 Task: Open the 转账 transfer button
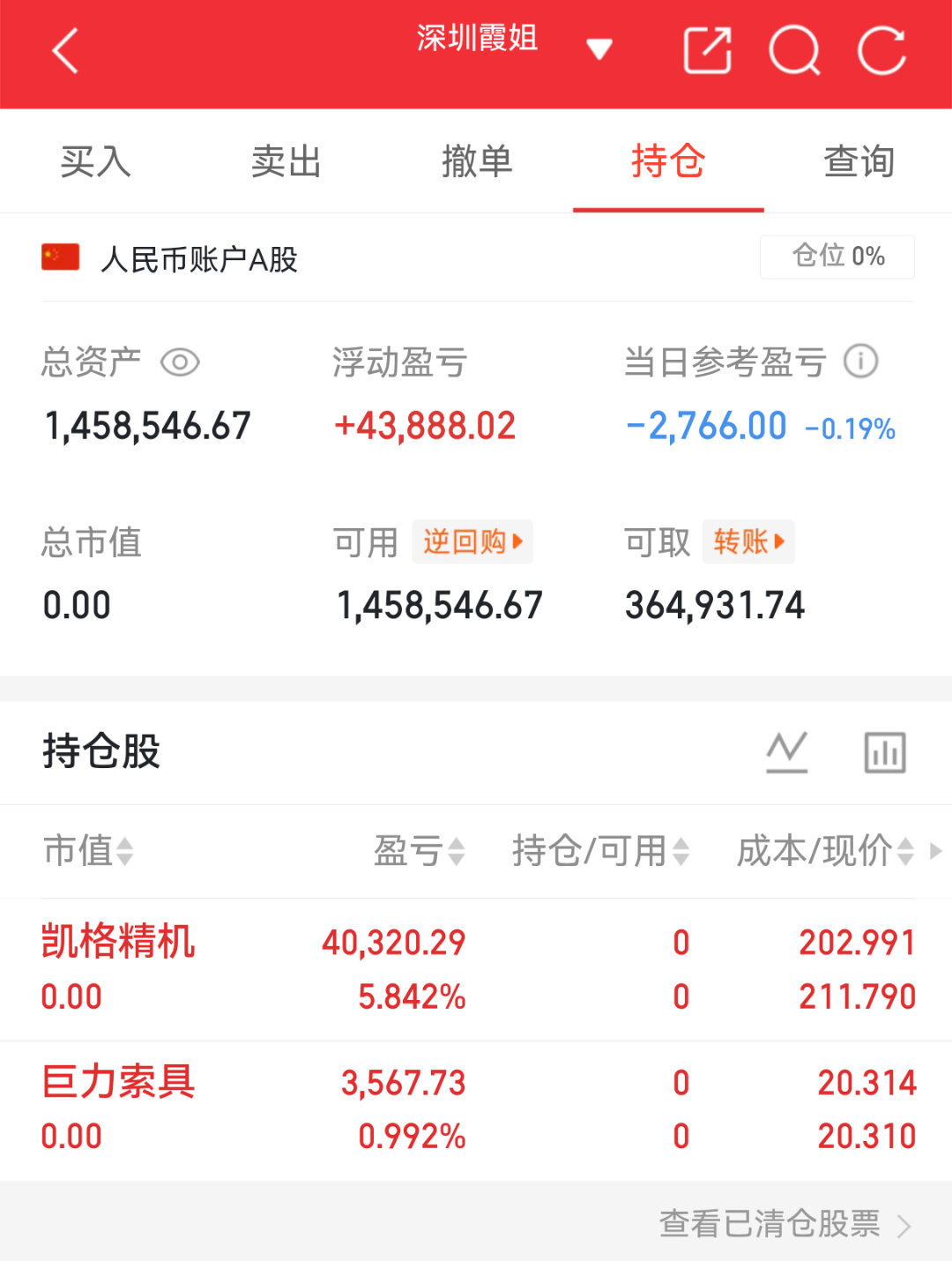coord(748,541)
